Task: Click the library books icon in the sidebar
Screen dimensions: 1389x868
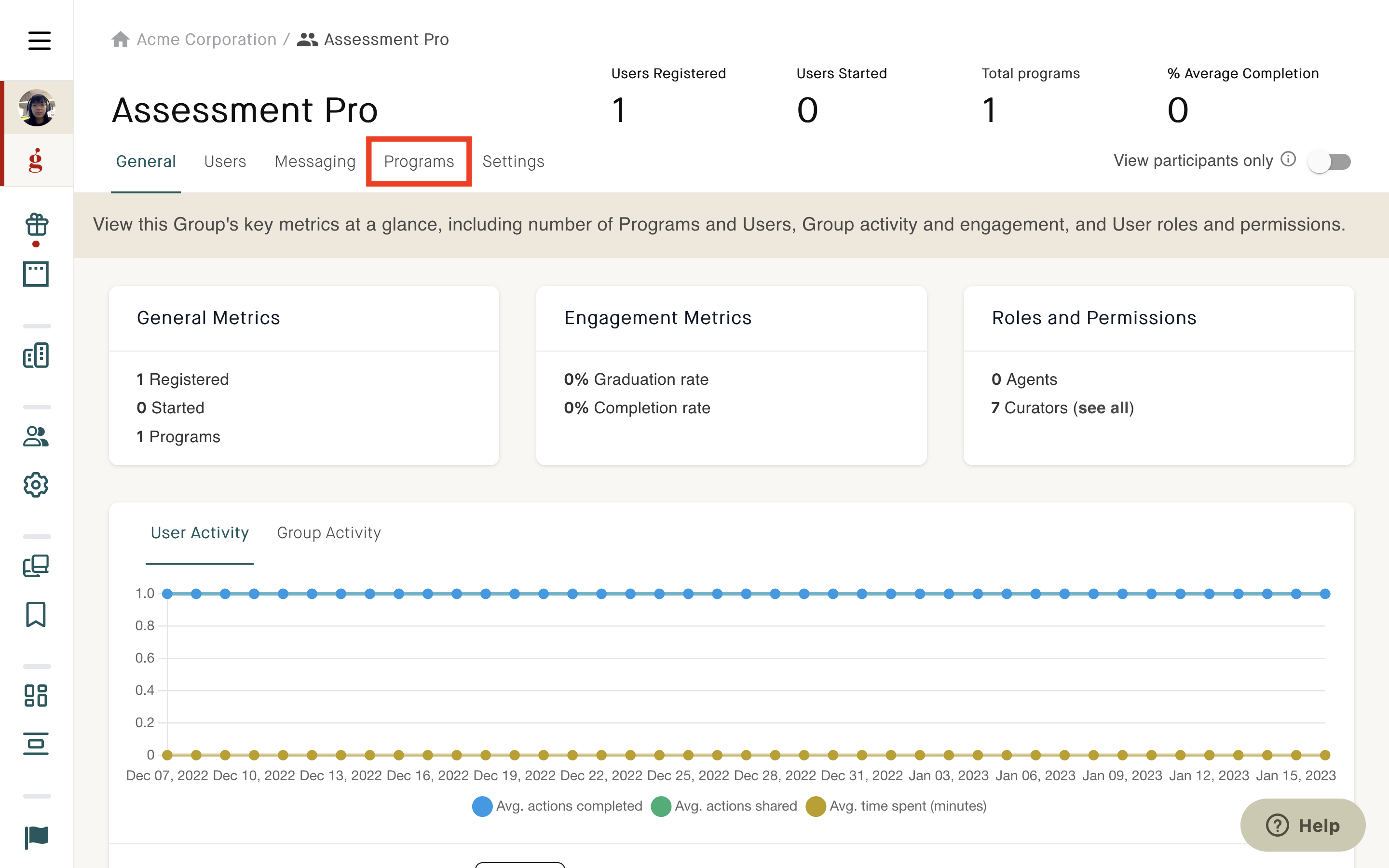Action: click(36, 566)
